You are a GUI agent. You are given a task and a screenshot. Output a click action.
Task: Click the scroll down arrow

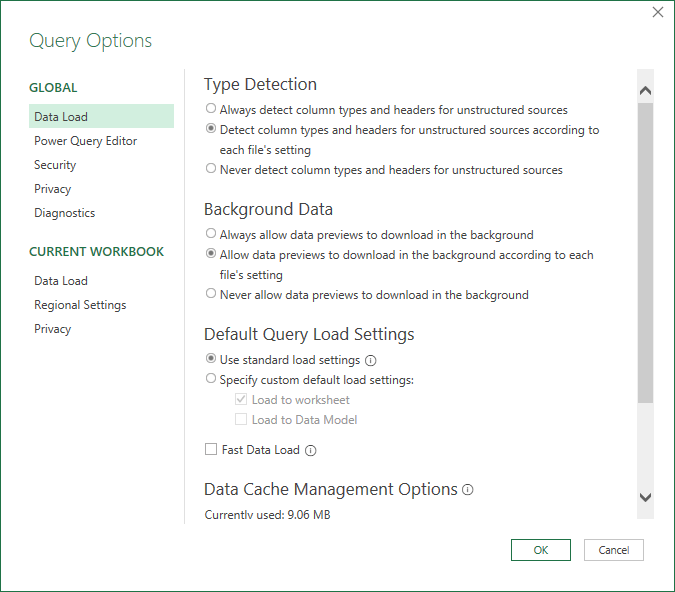tap(645, 497)
